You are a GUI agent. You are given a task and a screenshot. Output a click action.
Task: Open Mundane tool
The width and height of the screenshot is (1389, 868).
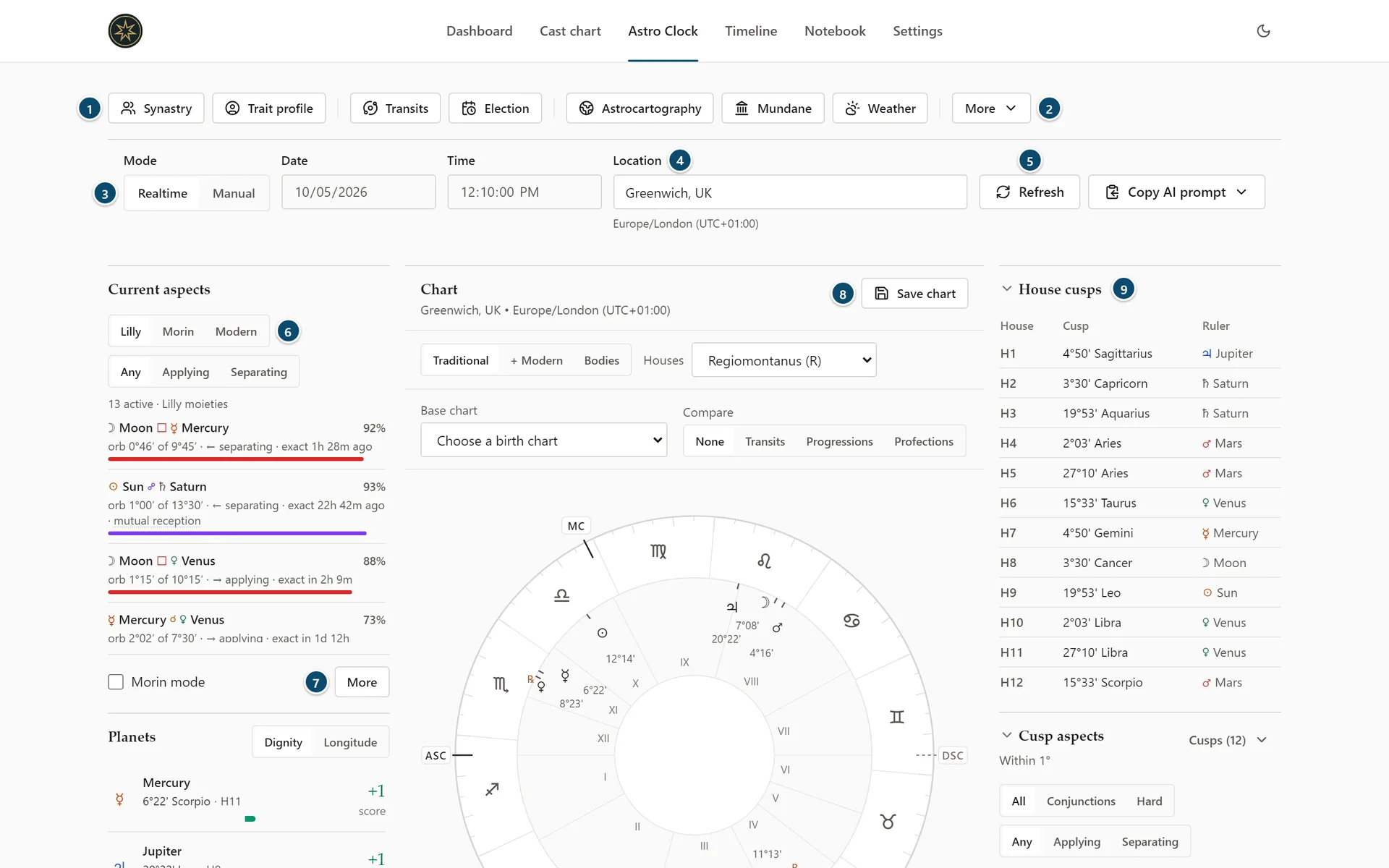[x=773, y=109]
